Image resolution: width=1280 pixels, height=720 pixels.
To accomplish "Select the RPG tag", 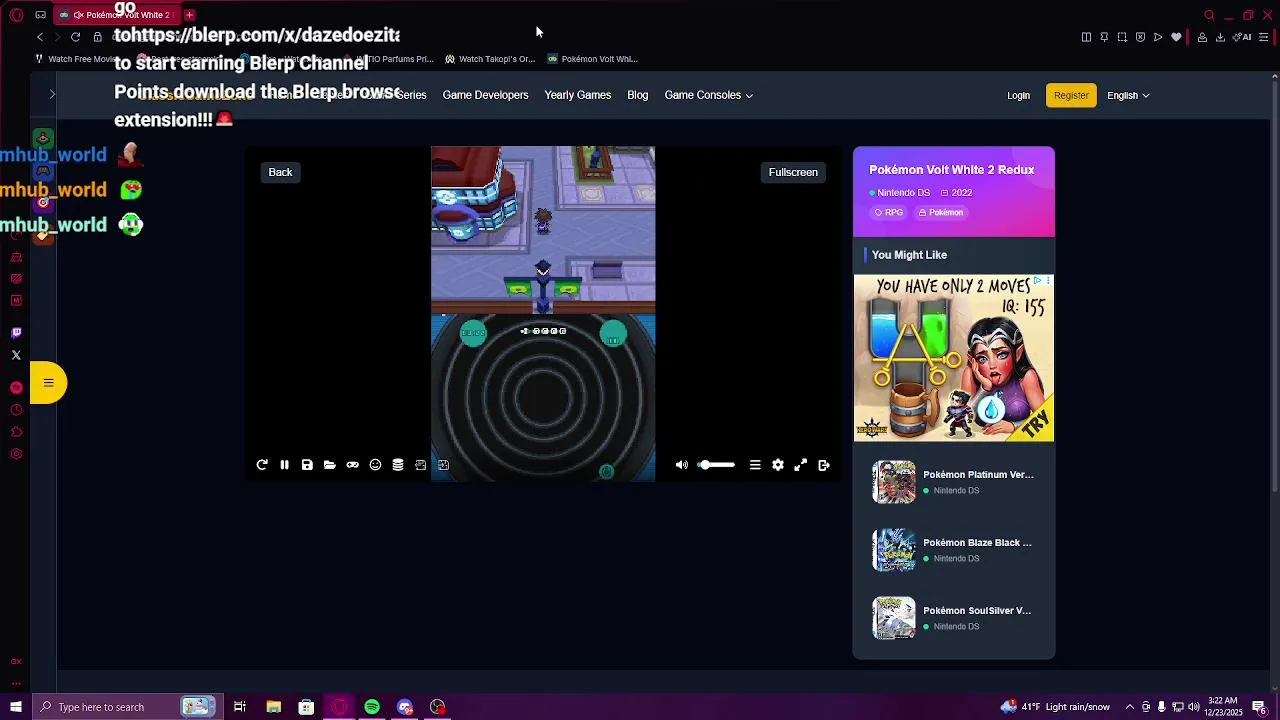I will 888,212.
